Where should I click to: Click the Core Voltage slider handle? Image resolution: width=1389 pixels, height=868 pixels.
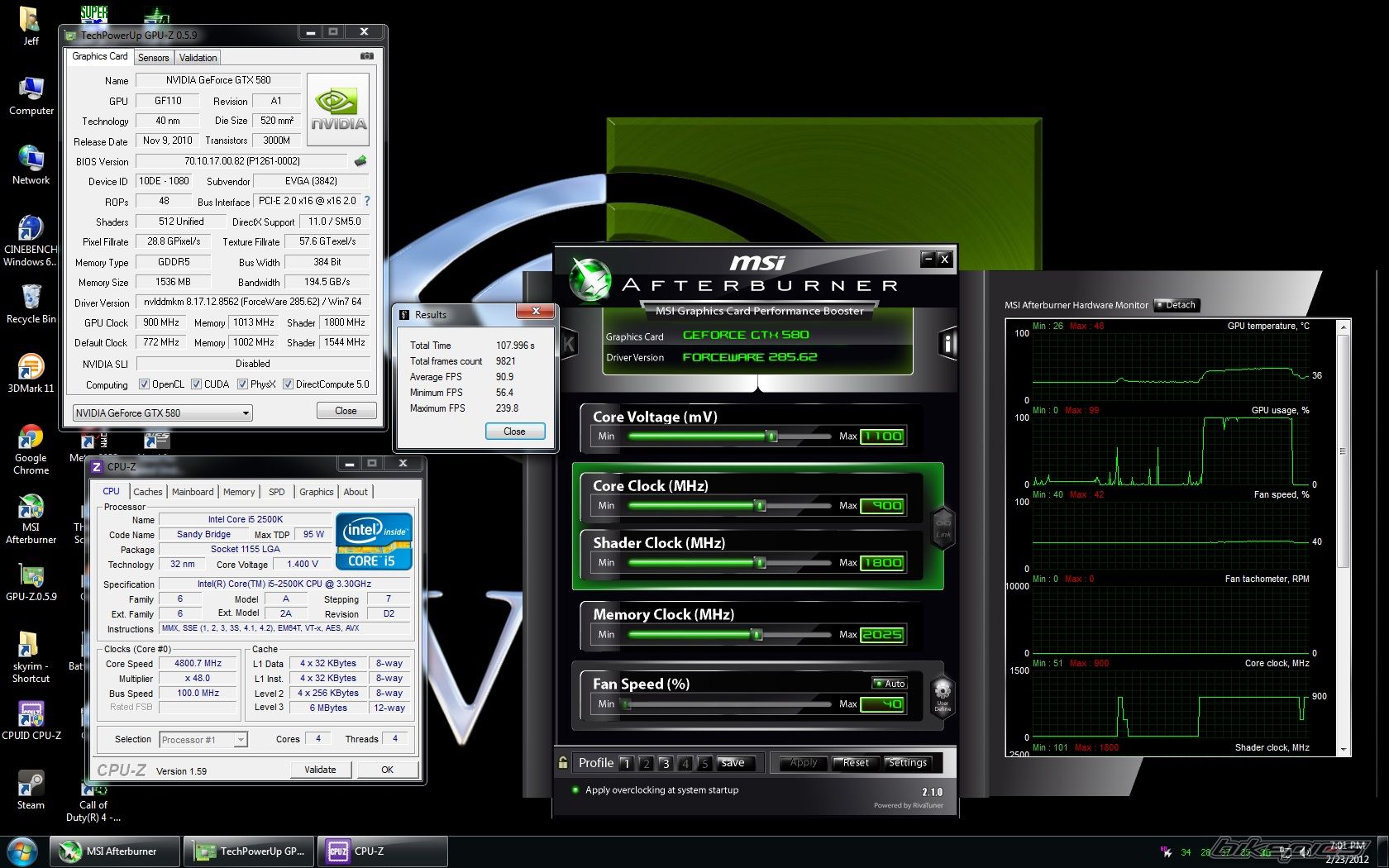[x=771, y=436]
